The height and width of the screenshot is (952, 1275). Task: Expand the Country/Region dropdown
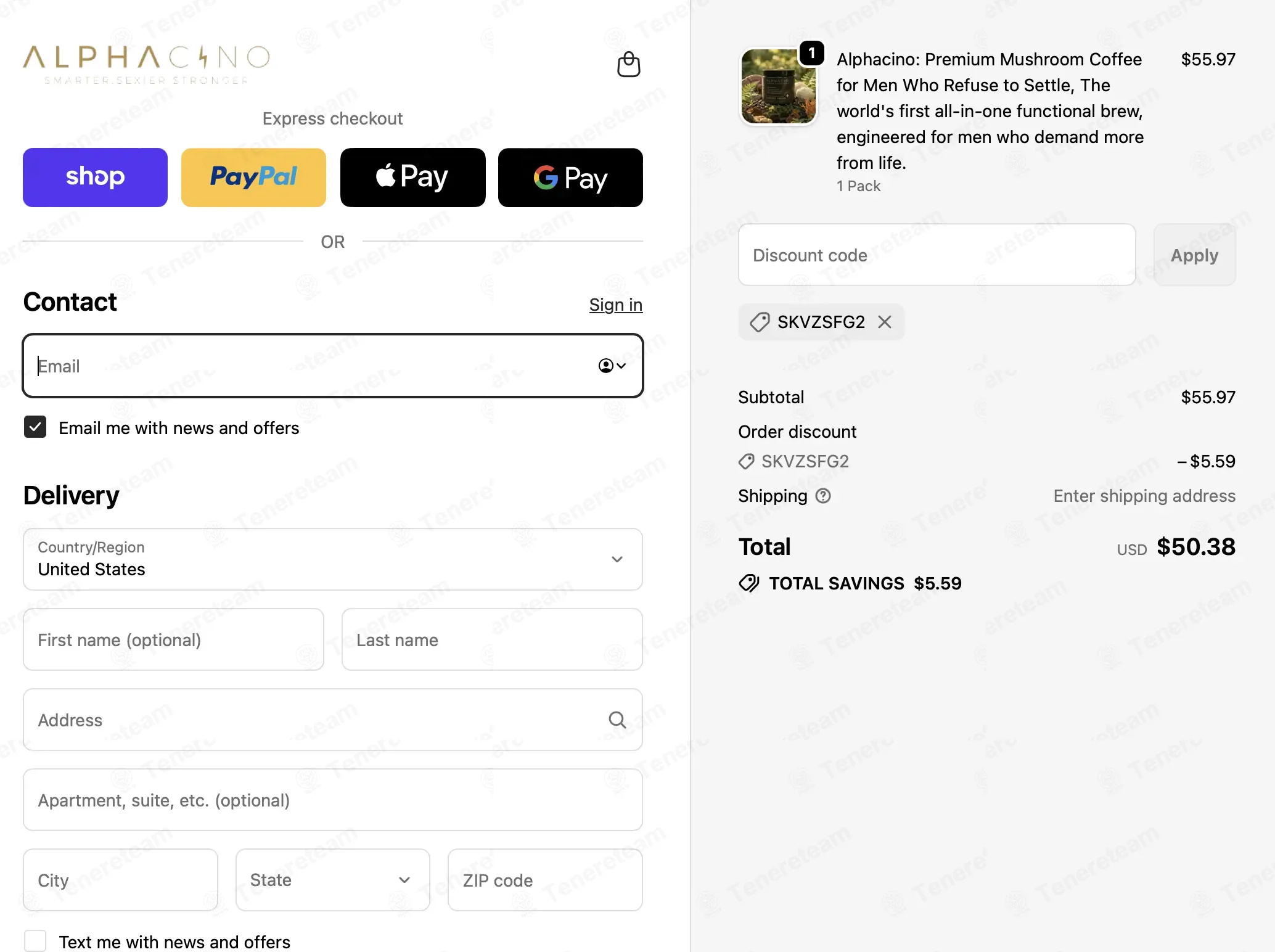(x=333, y=559)
